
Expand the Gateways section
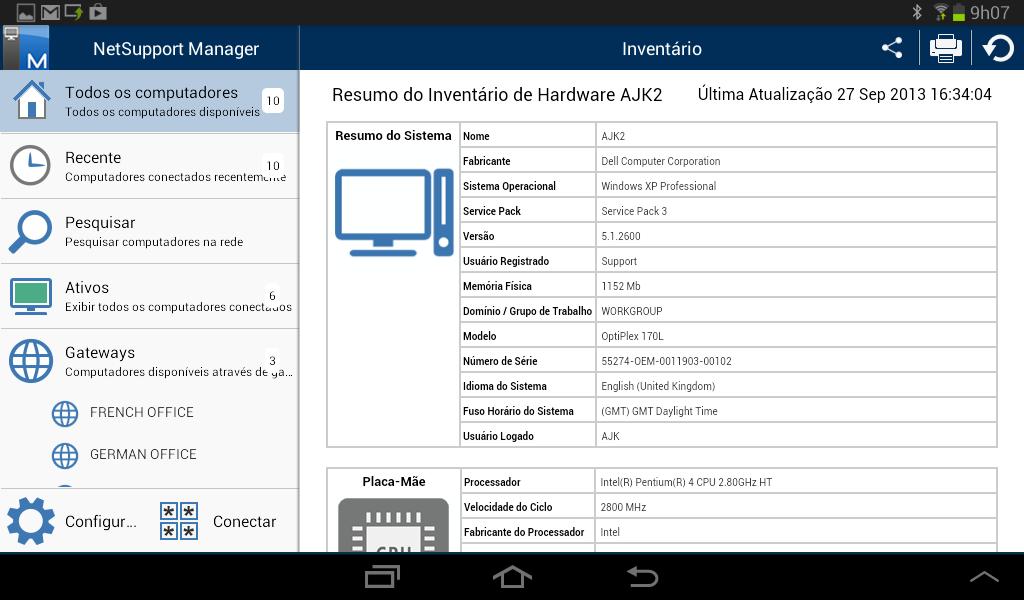pos(150,362)
